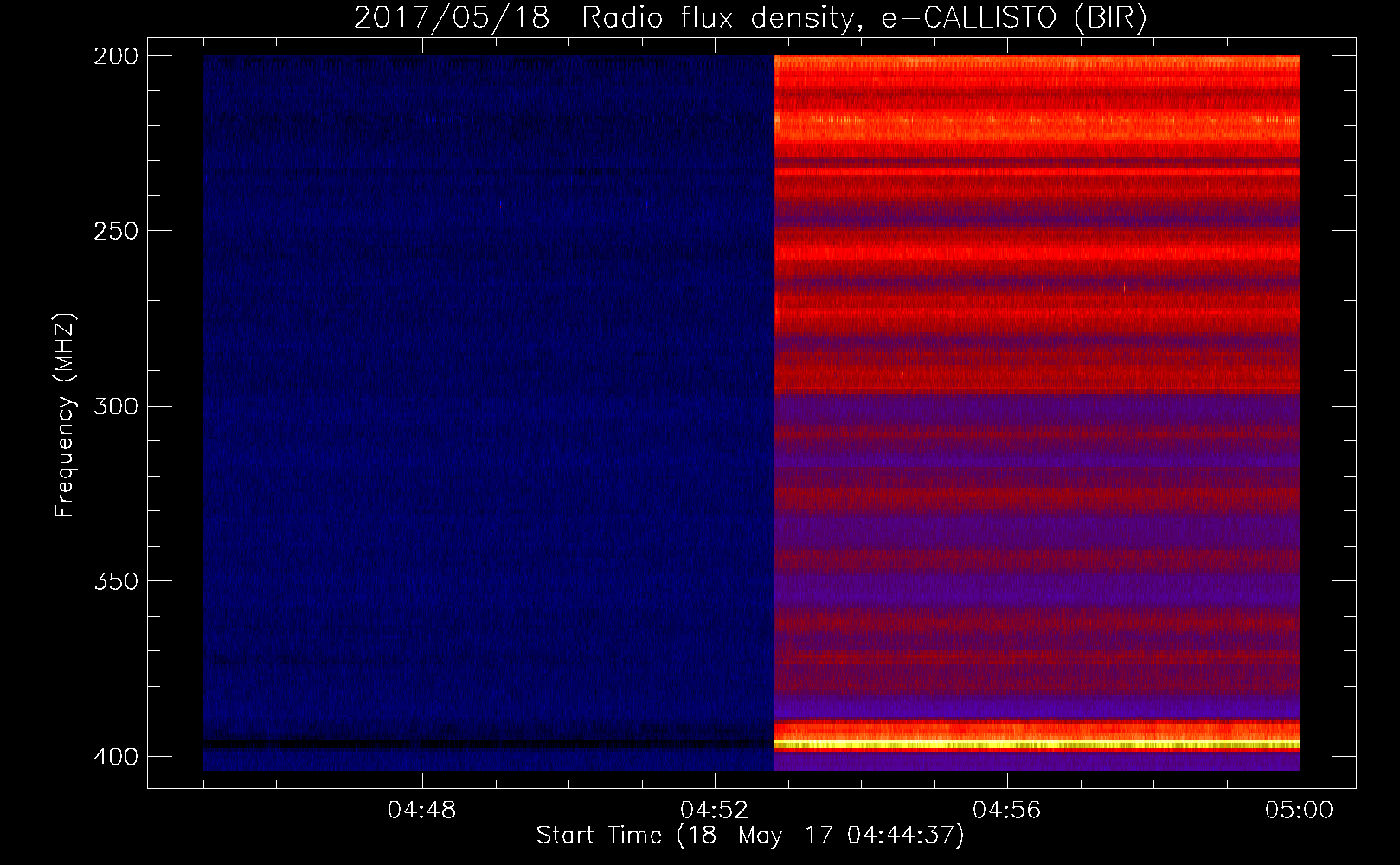
Task: Select the '300' frequency axis label
Action: [x=115, y=406]
